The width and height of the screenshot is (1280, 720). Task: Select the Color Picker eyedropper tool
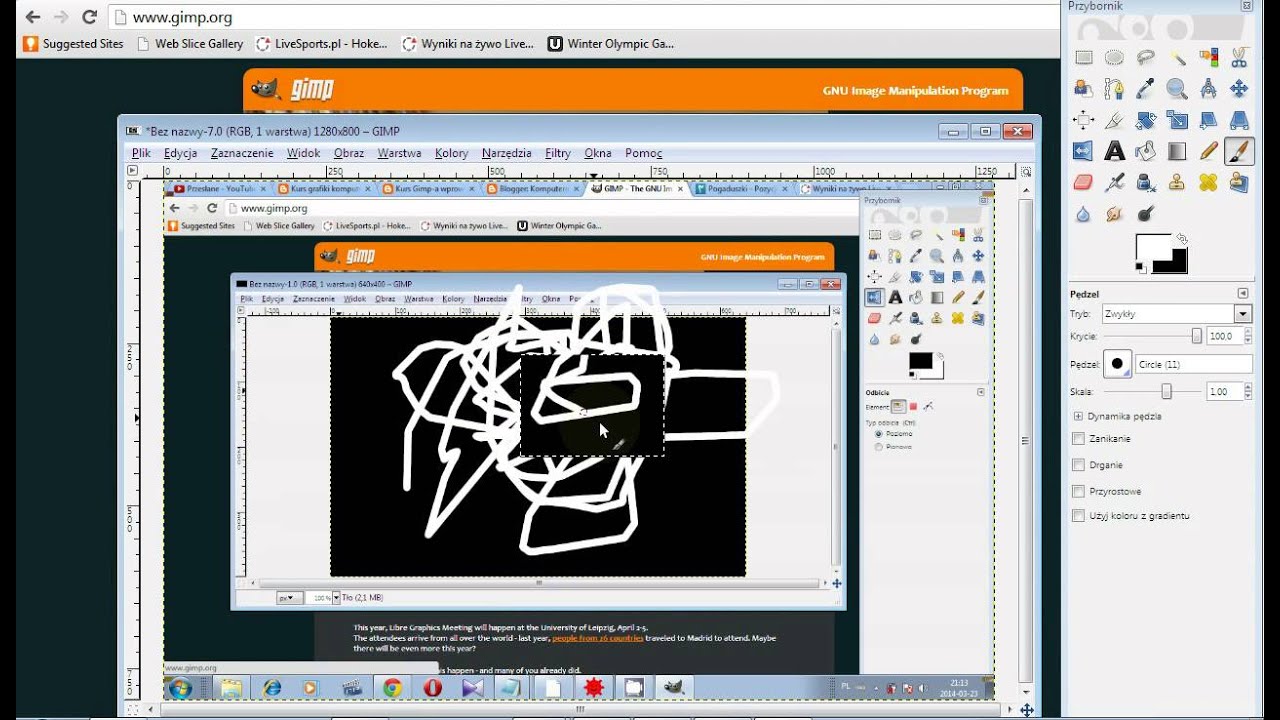pos(1146,89)
